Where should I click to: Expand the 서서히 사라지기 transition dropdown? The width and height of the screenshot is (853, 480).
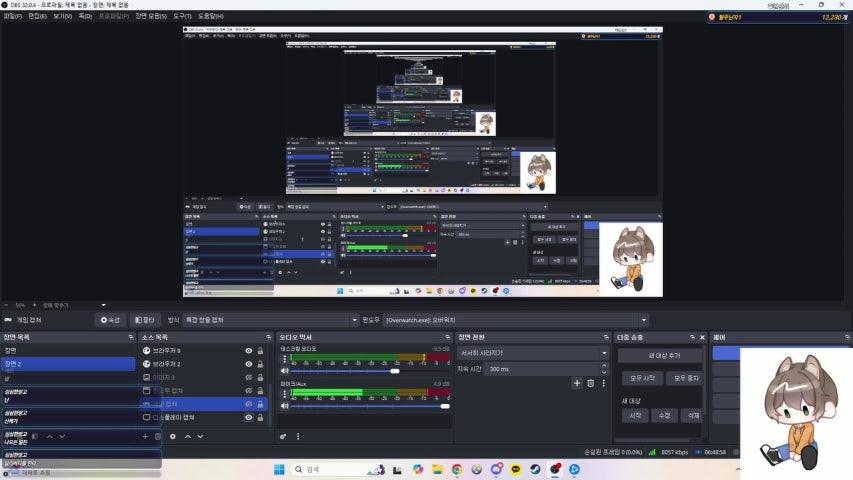coord(603,353)
